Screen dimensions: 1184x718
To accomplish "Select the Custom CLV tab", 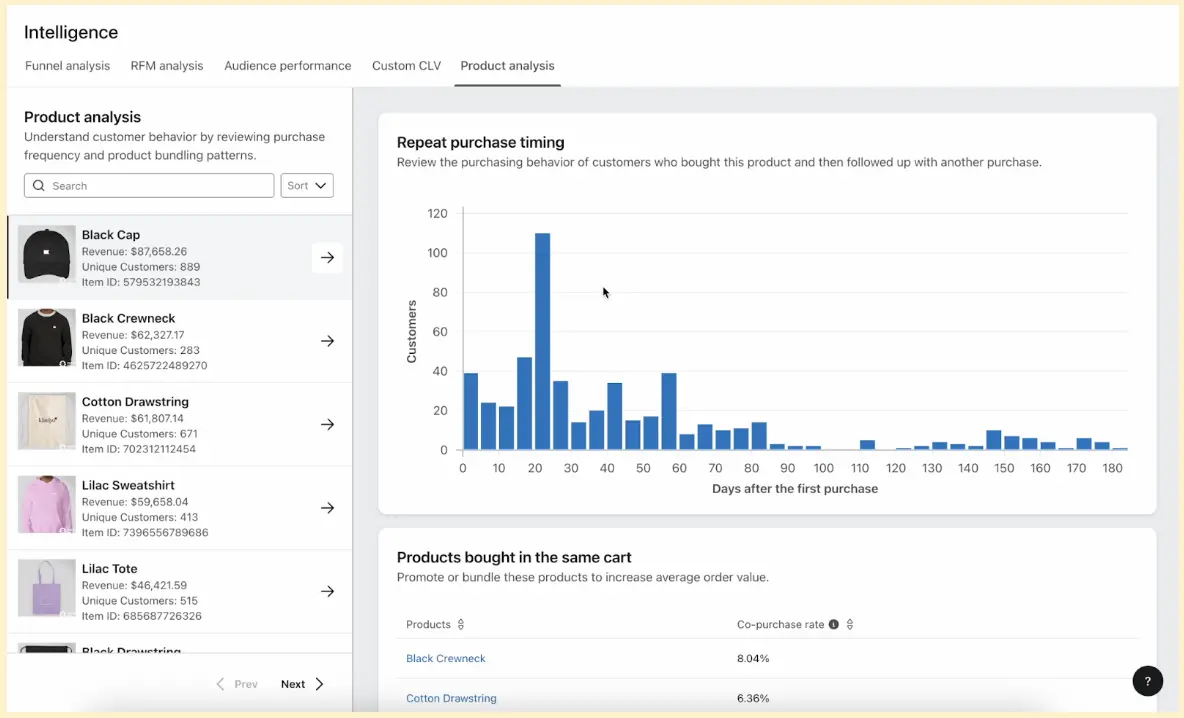I will click(406, 66).
